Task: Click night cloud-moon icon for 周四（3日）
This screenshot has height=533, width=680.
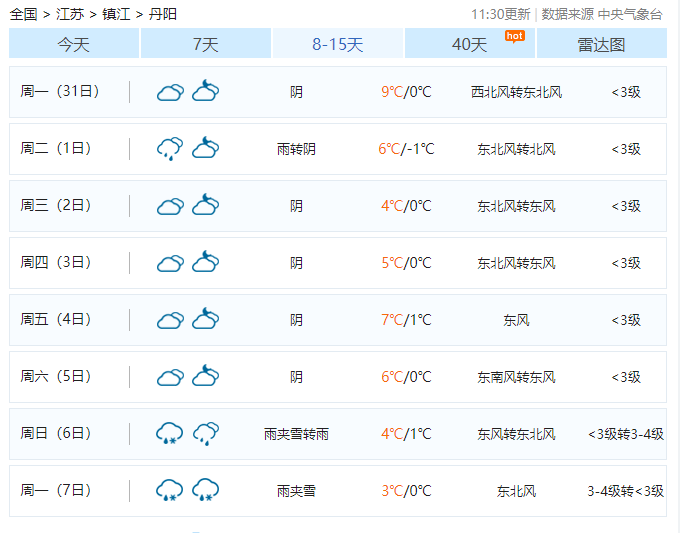Action: click(x=206, y=261)
